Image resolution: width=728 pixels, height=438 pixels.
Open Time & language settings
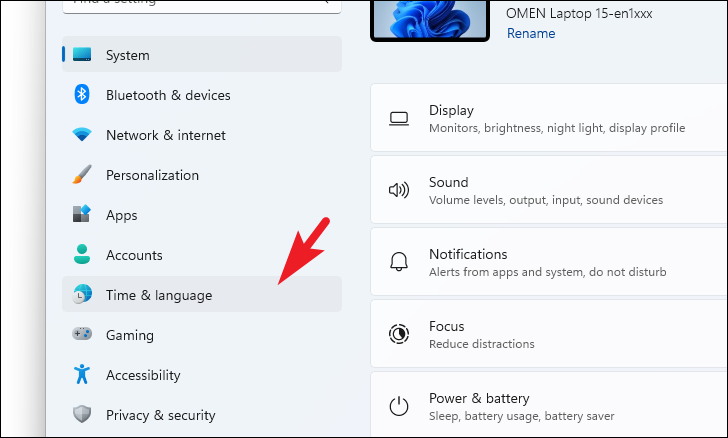click(x=202, y=294)
